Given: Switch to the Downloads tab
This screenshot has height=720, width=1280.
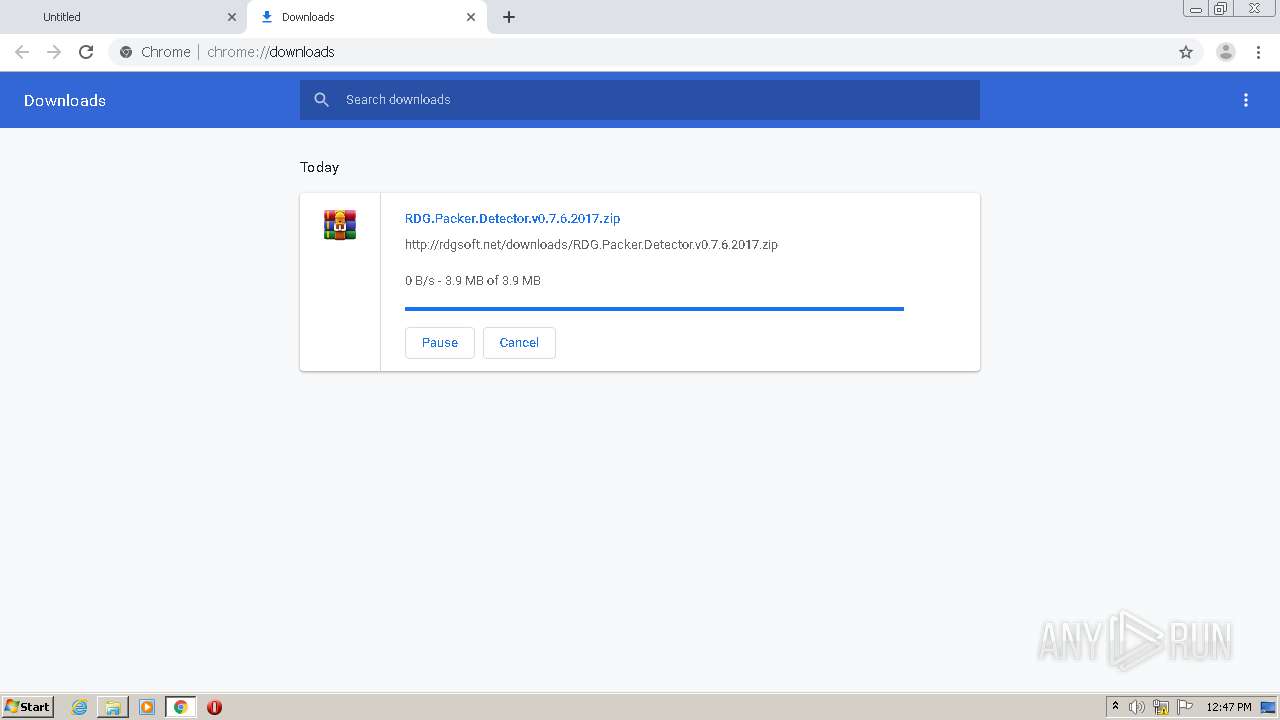Looking at the screenshot, I should pos(366,17).
